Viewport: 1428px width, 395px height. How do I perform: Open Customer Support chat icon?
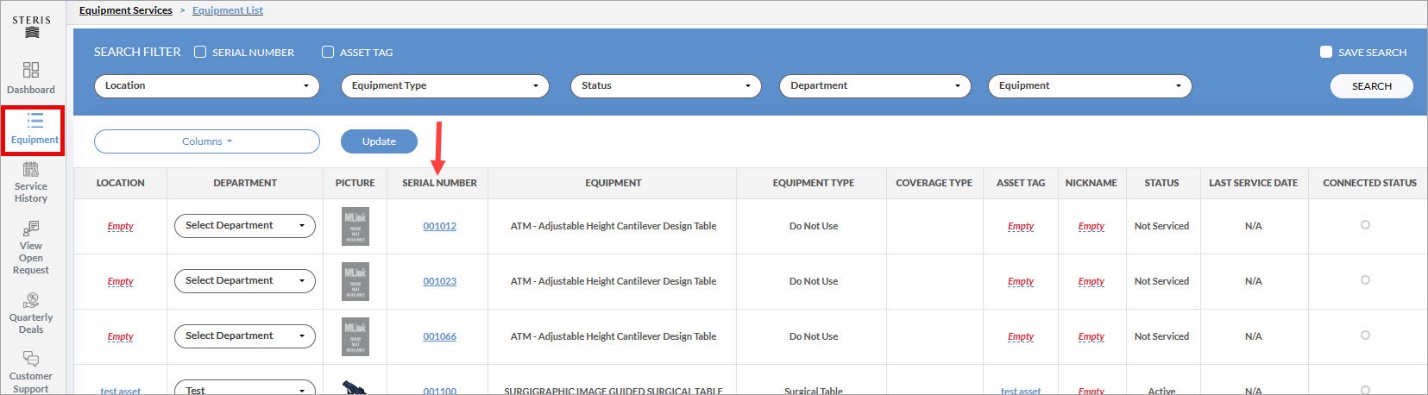[x=31, y=359]
